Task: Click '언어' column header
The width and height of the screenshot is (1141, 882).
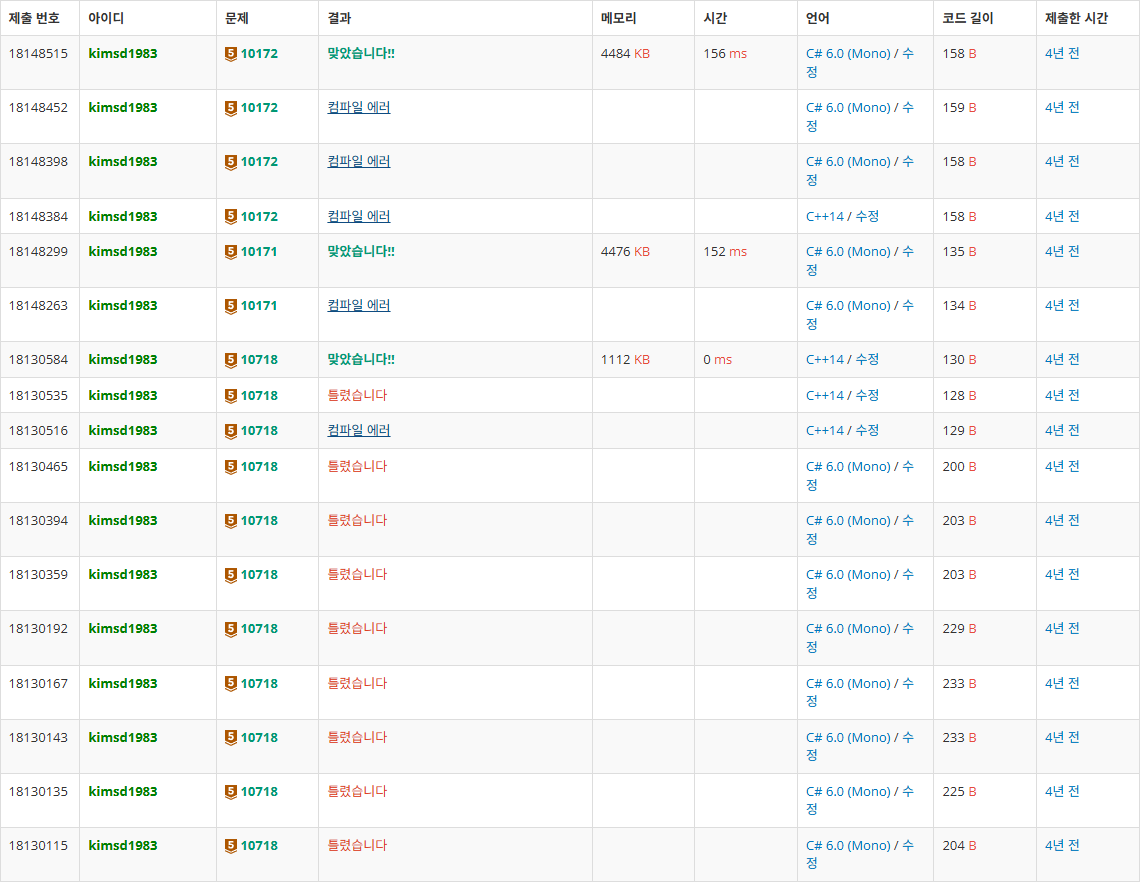Action: click(x=817, y=18)
